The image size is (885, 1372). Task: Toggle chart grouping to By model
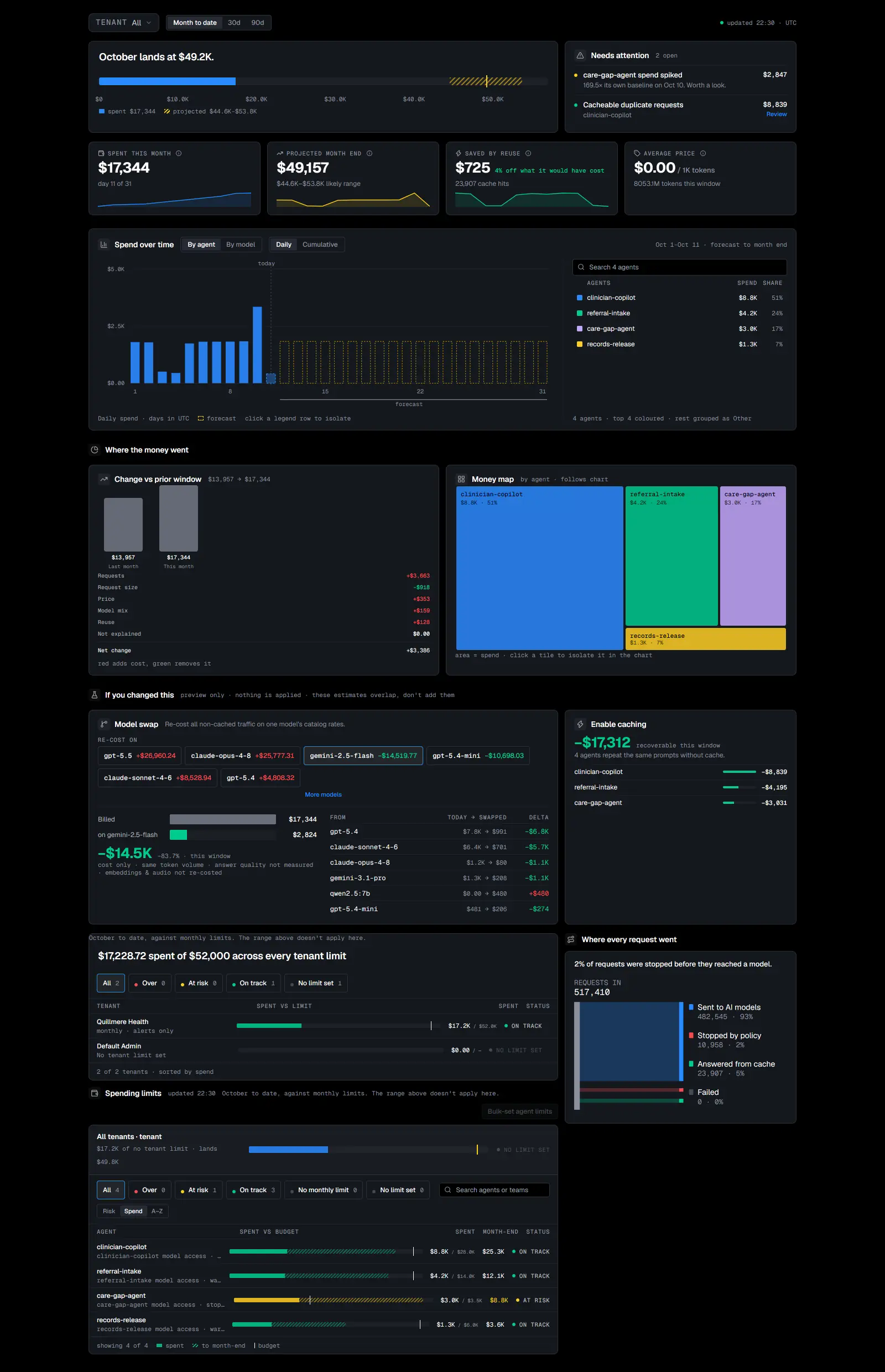240,245
